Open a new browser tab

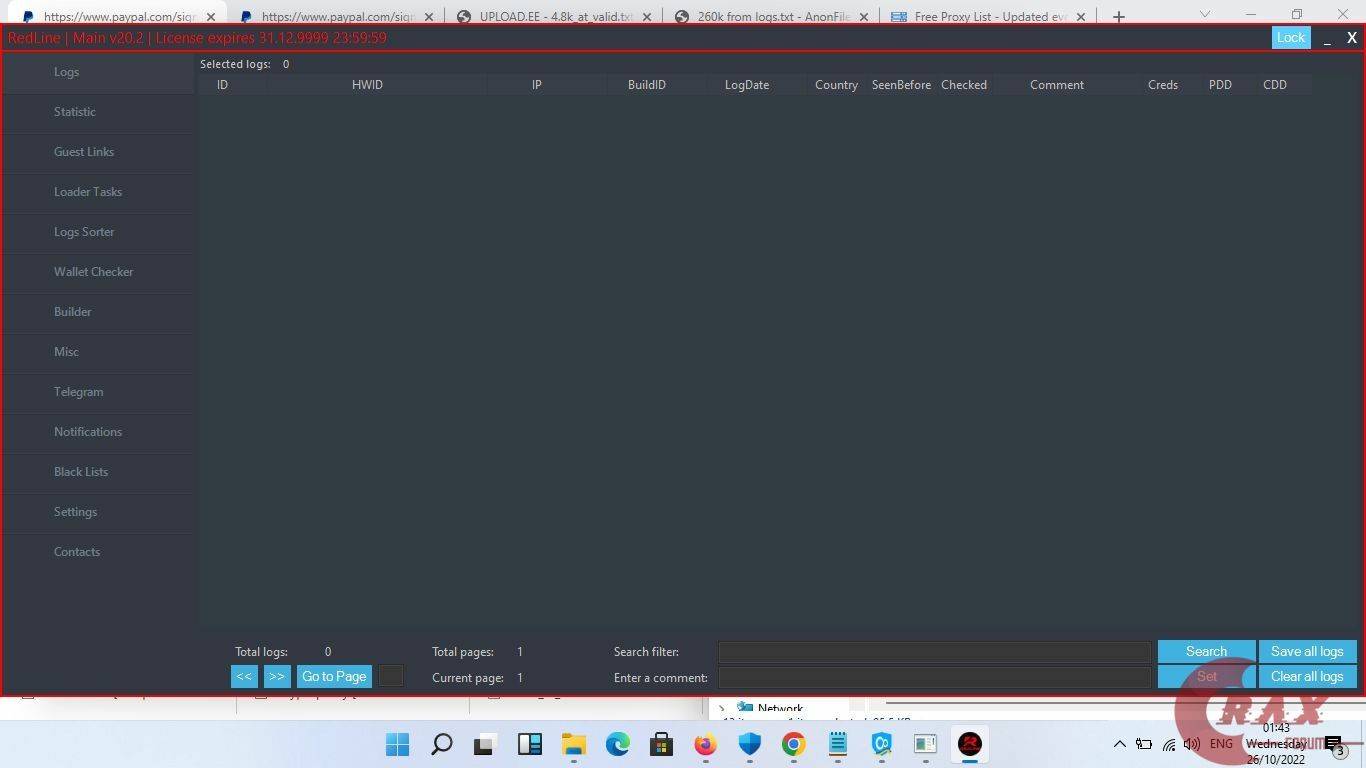(x=1118, y=16)
